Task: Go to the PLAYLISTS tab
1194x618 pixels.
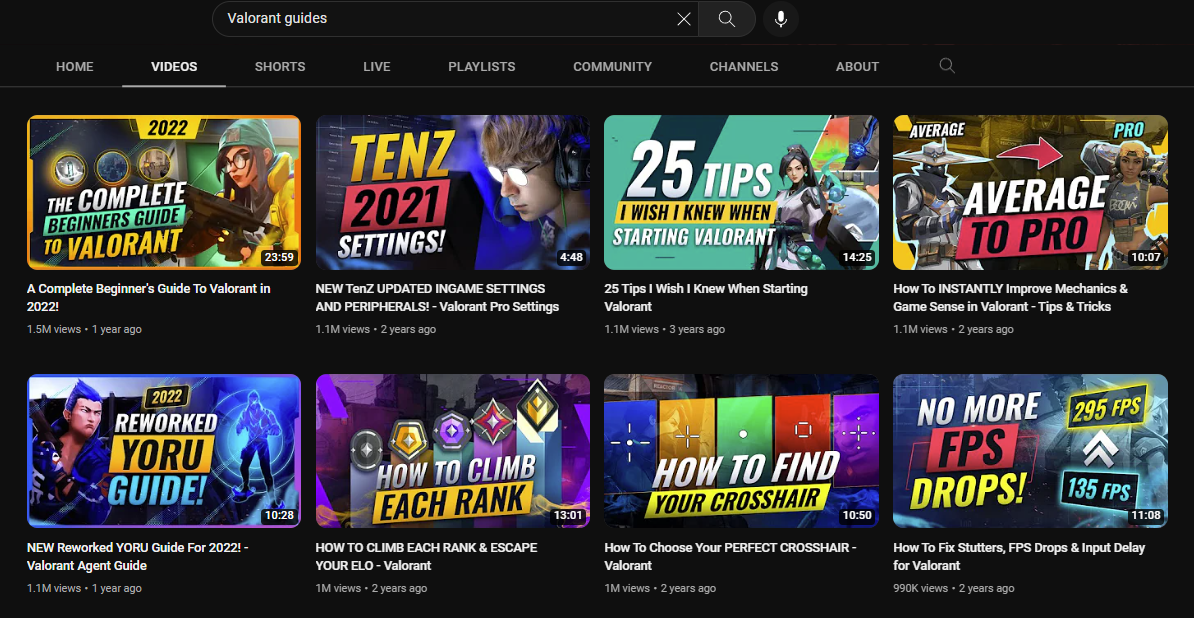Action: 482,67
